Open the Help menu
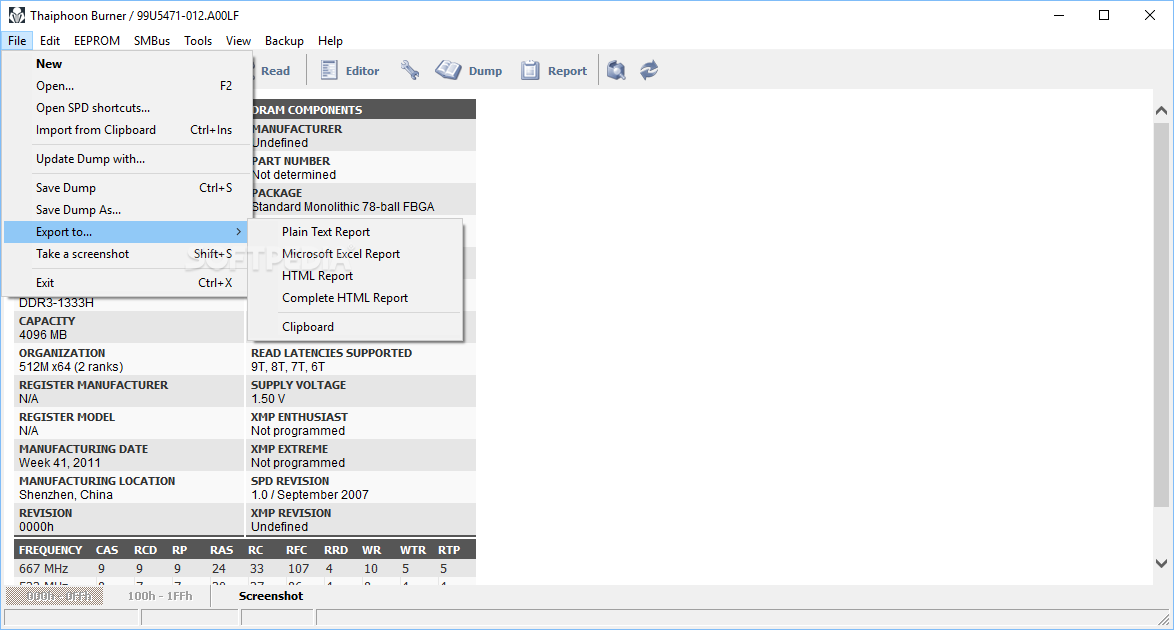Viewport: 1174px width, 630px height. [330, 40]
